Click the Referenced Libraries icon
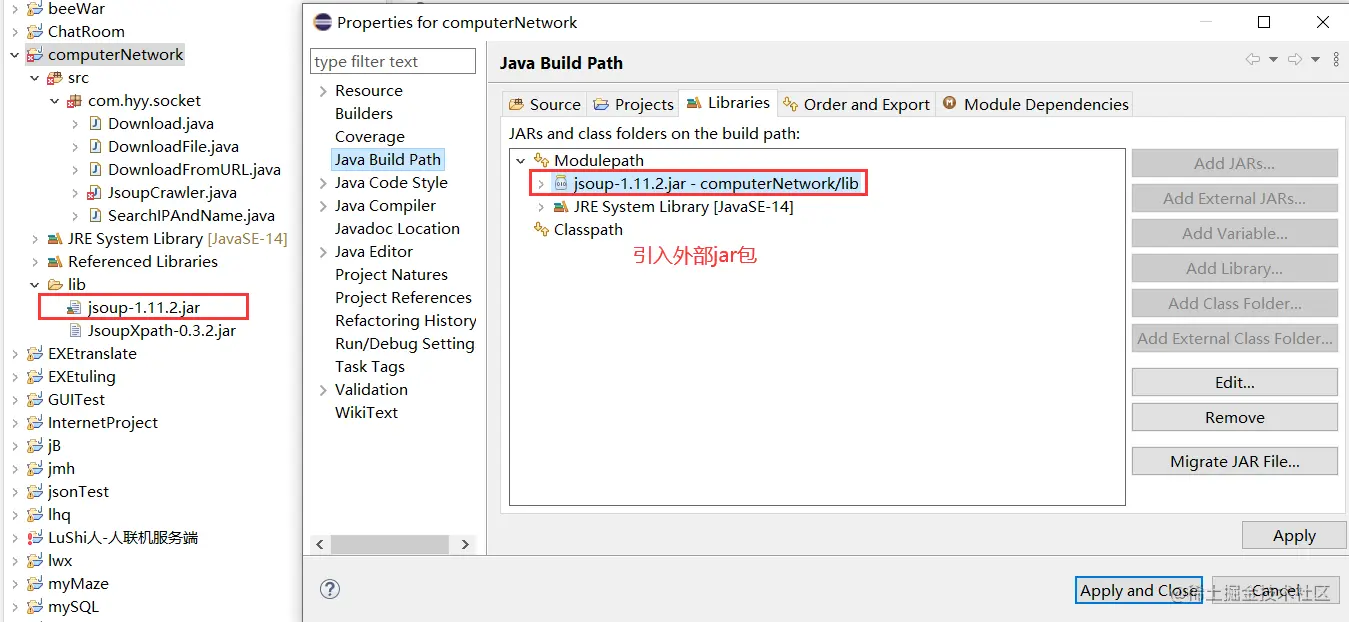Screen dimensions: 1349x622 click(54, 262)
